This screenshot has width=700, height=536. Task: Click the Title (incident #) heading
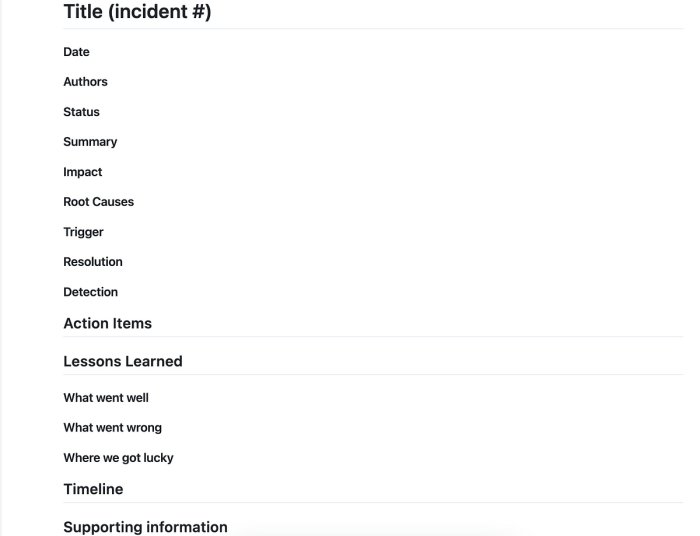point(137,12)
